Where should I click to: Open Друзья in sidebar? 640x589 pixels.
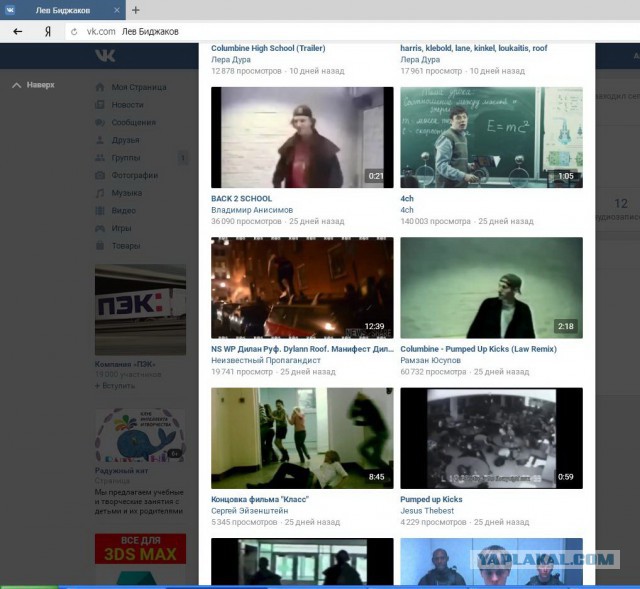click(x=126, y=140)
